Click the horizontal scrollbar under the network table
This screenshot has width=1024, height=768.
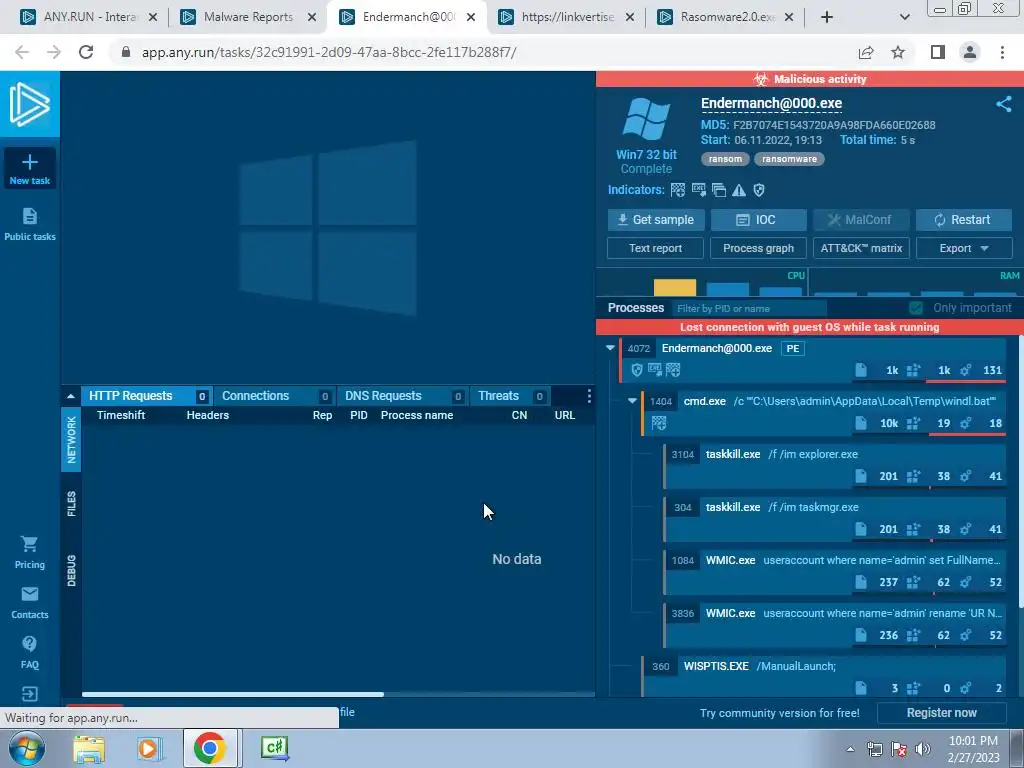[232, 694]
